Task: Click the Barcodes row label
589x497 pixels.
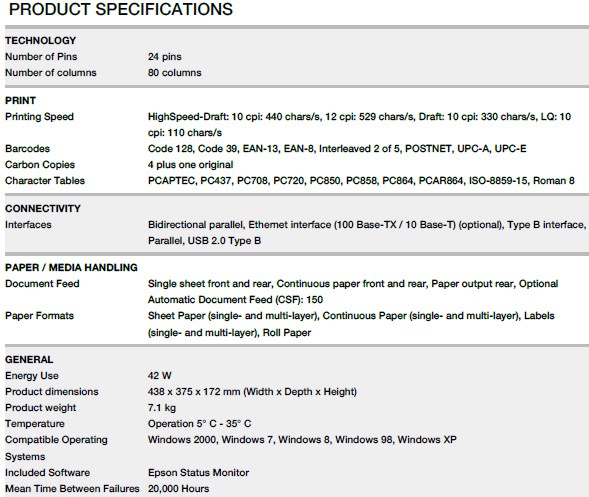Action: pyautogui.click(x=27, y=149)
